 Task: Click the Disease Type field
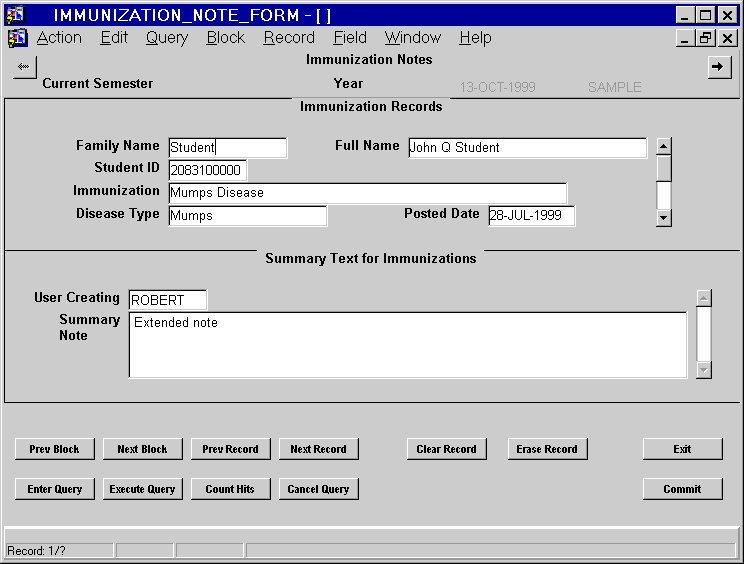247,216
